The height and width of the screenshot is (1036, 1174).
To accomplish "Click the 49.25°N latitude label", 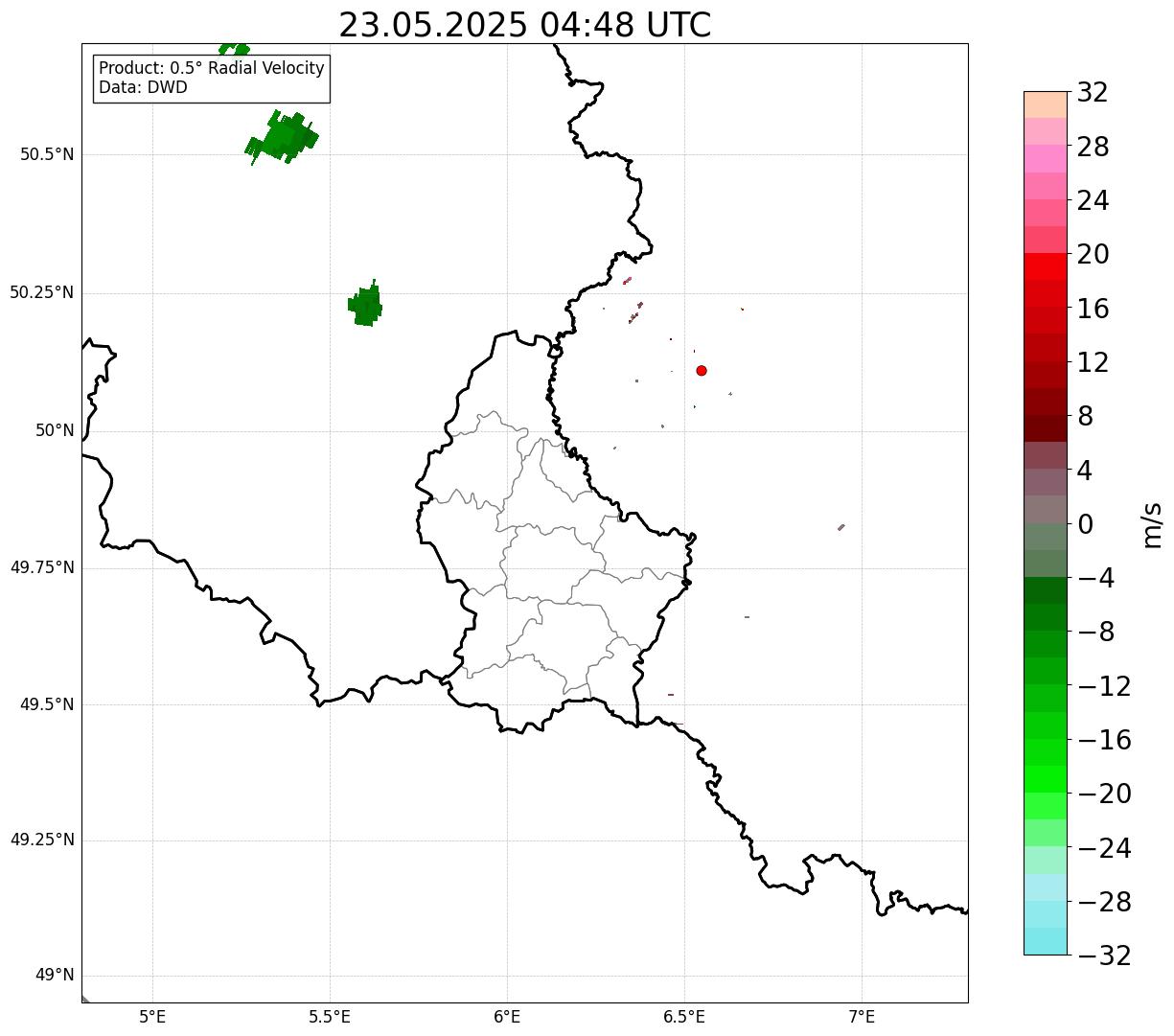I will (x=42, y=840).
